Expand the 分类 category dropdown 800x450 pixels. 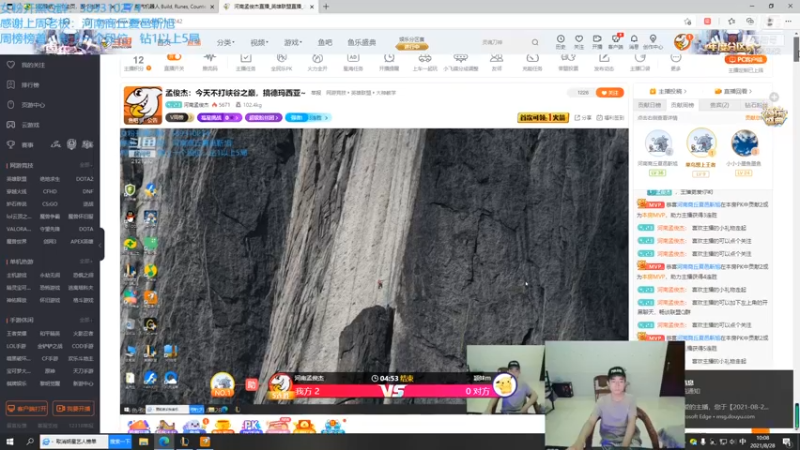click(x=226, y=42)
